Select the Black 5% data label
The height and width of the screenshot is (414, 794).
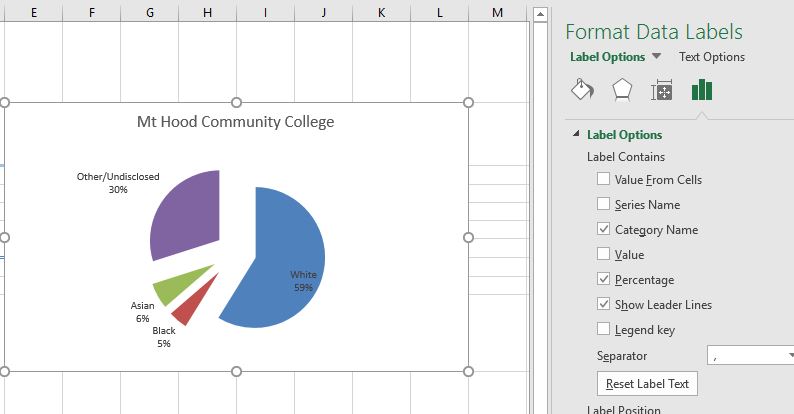(164, 337)
